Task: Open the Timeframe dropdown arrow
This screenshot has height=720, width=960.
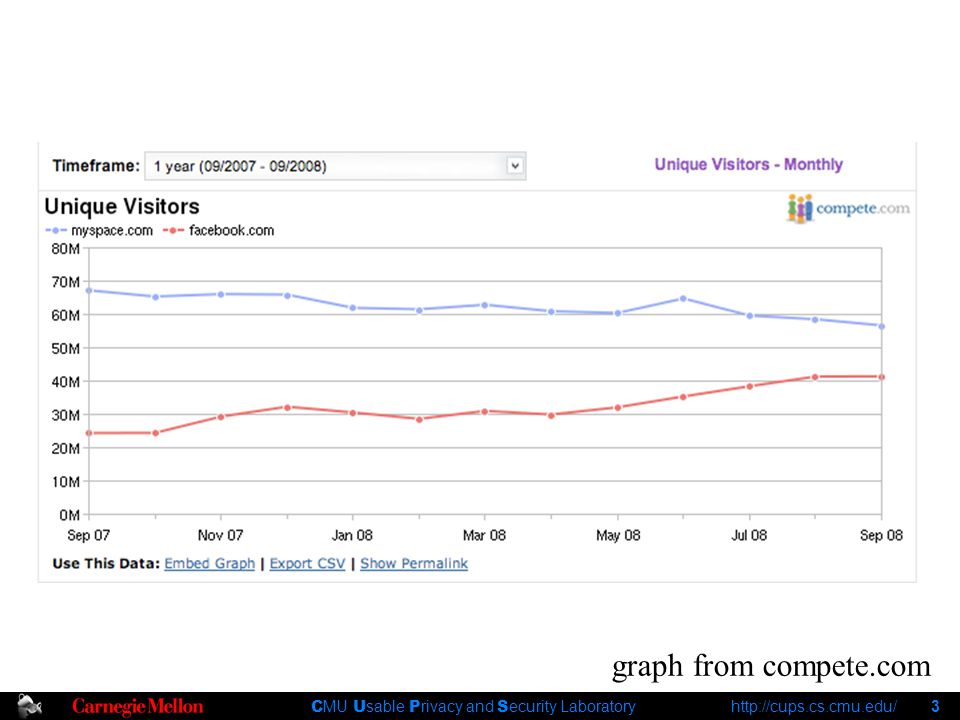Action: click(x=516, y=166)
